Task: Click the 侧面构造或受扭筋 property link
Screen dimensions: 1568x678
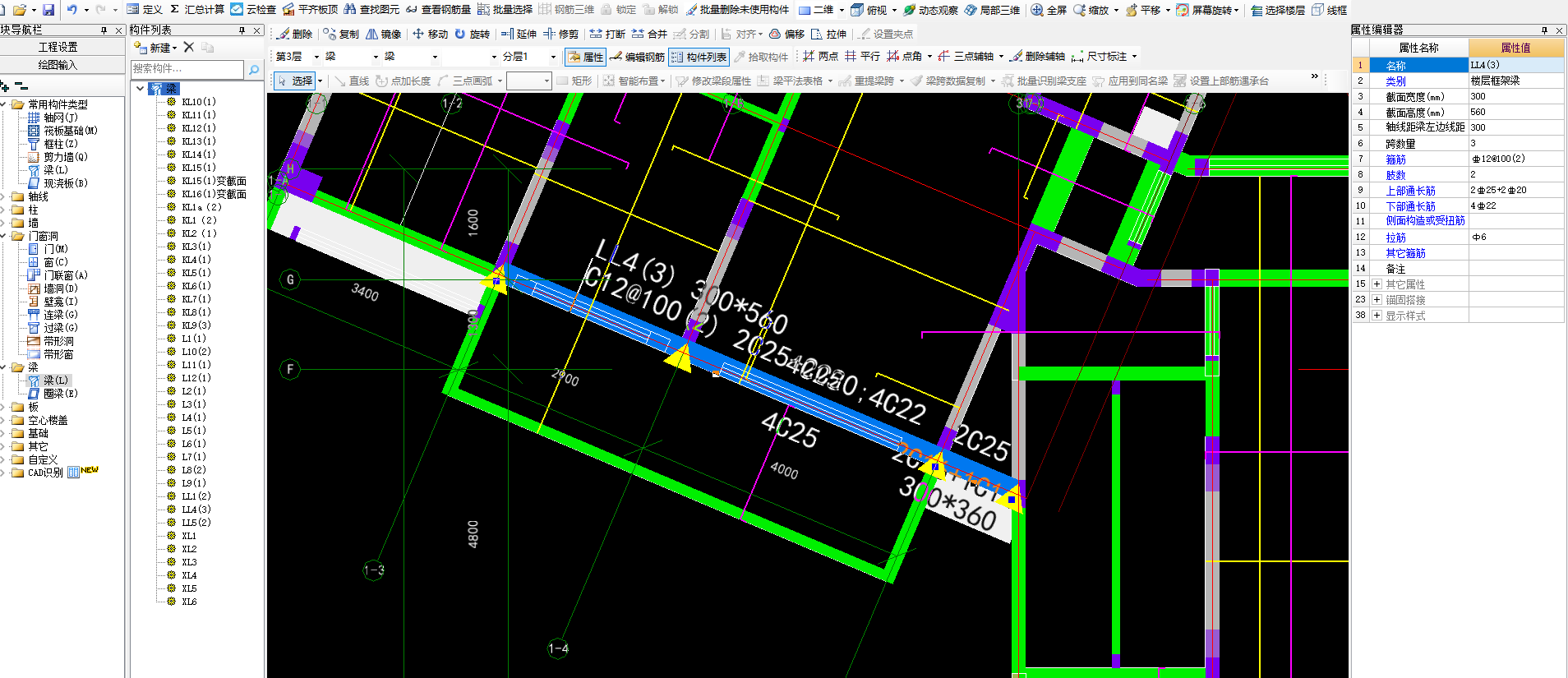Action: (x=1425, y=221)
